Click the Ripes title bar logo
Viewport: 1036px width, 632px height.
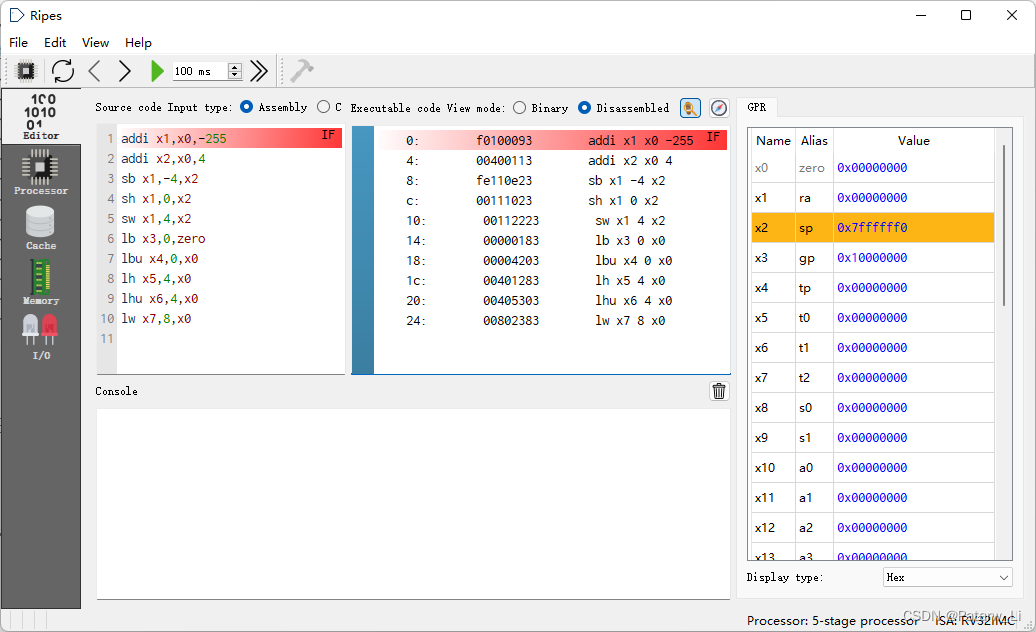(17, 15)
